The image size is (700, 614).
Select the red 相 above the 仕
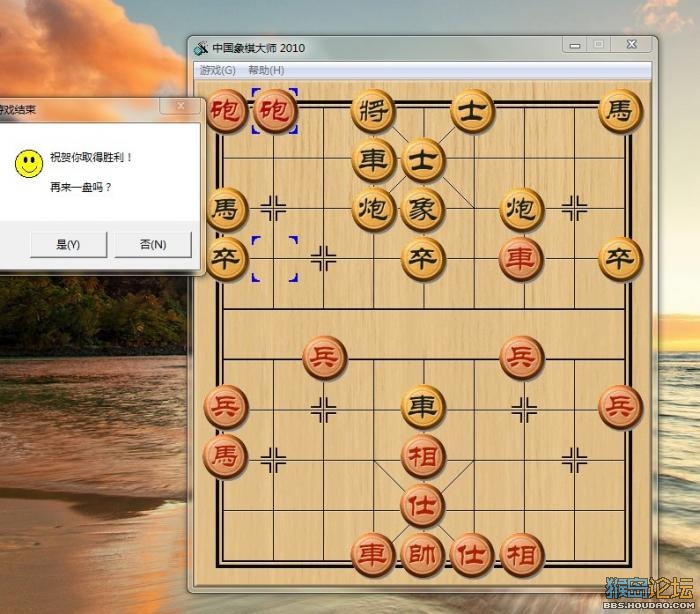coord(423,456)
